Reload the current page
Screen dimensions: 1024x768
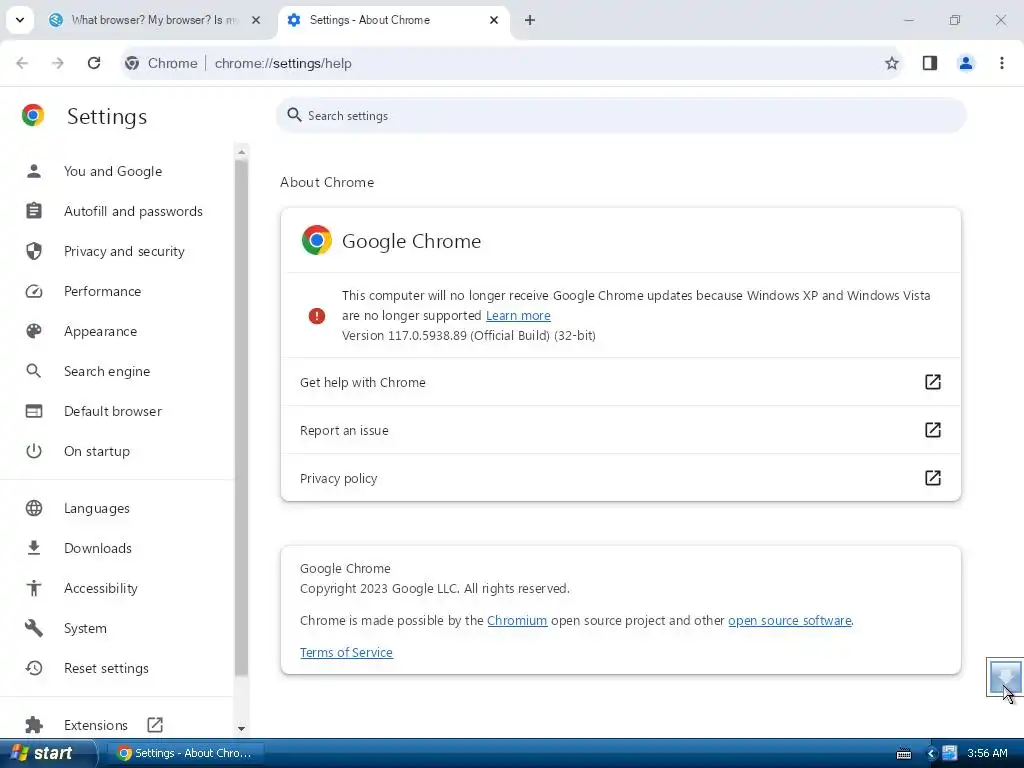94,63
